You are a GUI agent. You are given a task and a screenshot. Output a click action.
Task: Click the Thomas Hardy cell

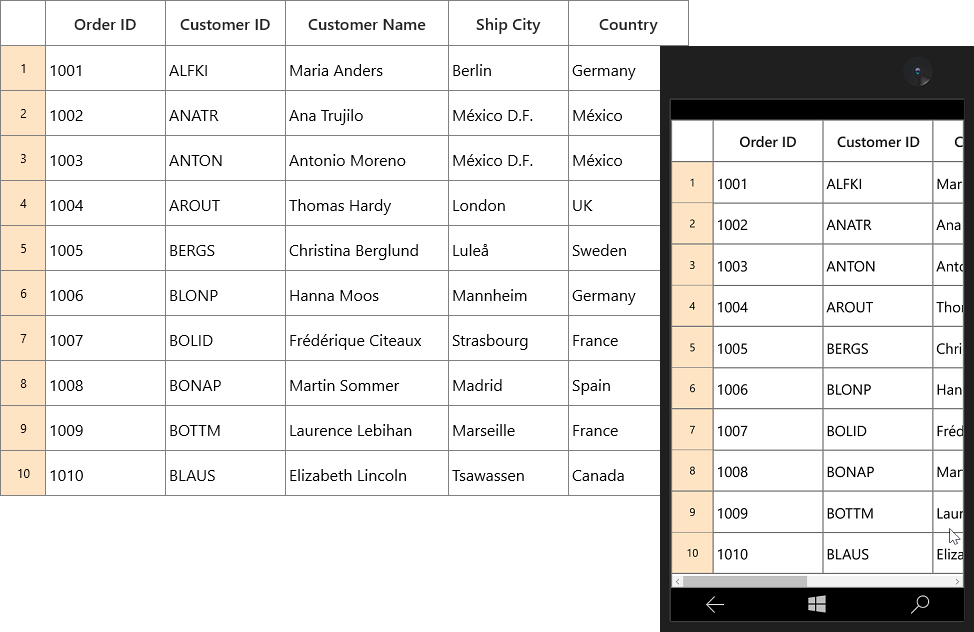click(366, 204)
